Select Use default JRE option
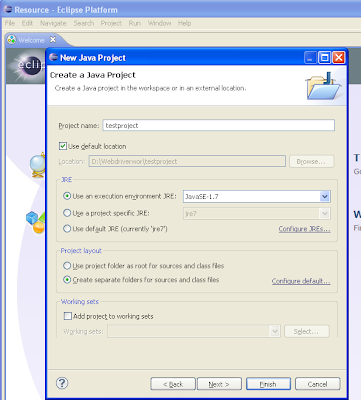361x400 pixels. coord(67,229)
